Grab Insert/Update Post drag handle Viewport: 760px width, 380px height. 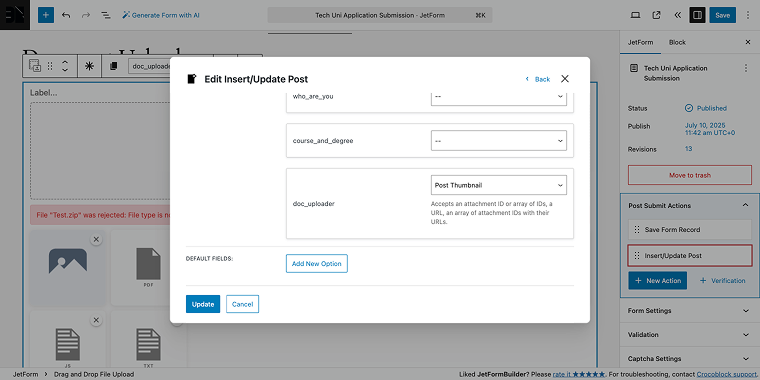point(637,255)
